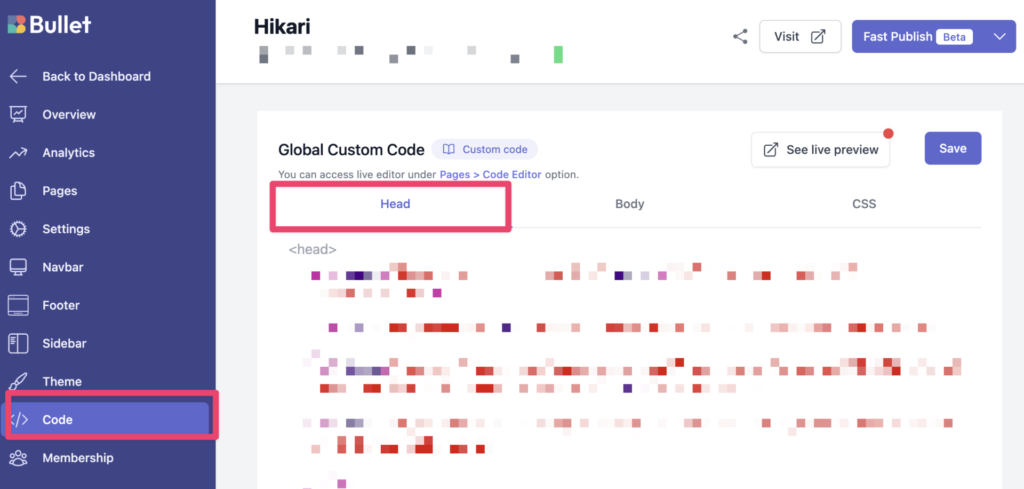
Task: Click the Visit button
Action: (x=800, y=37)
